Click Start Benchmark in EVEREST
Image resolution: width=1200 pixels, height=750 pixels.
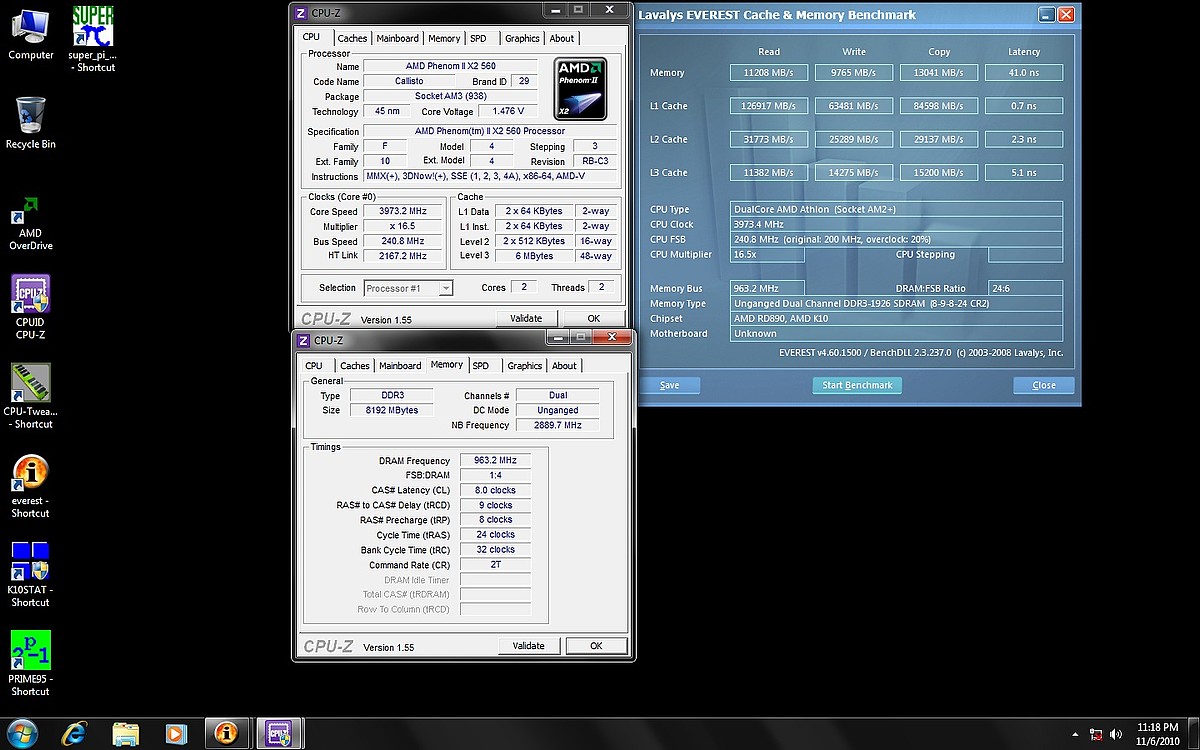[x=857, y=385]
